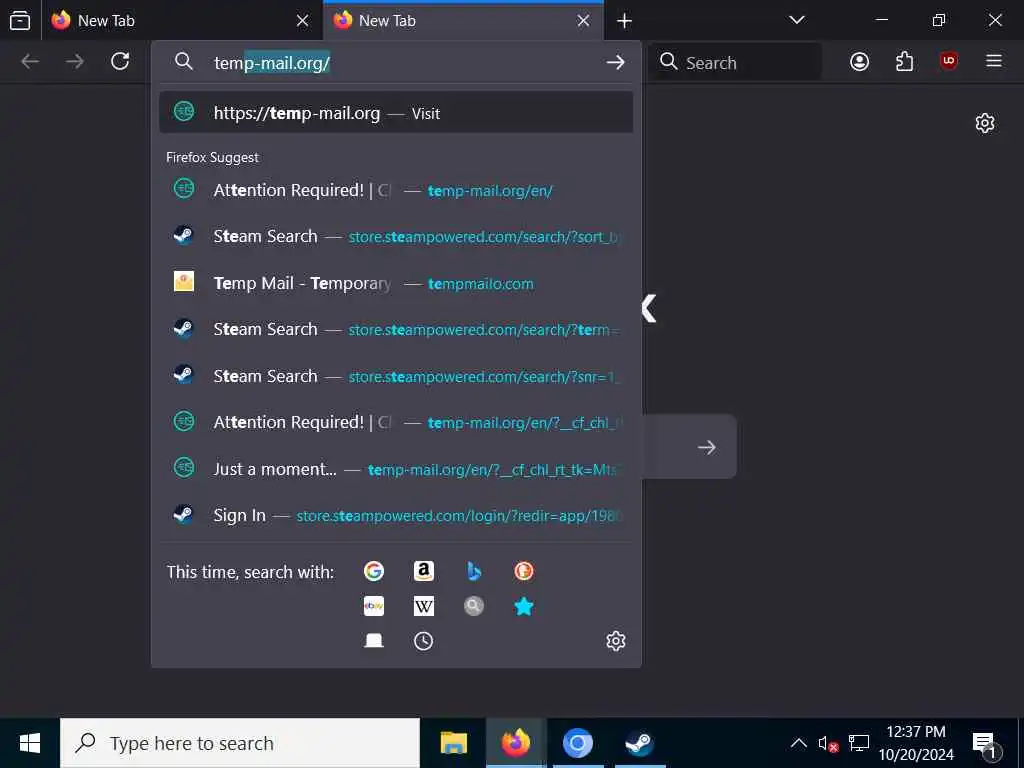The width and height of the screenshot is (1024, 768).
Task: Search this time with Wikipedia
Action: [424, 606]
